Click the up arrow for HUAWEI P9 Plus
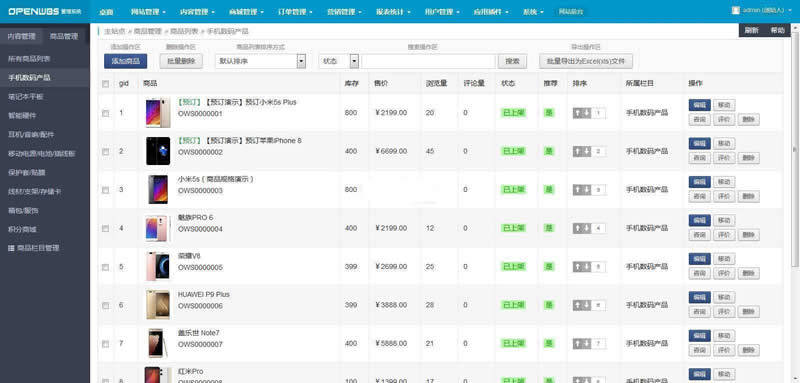The width and height of the screenshot is (800, 383). point(577,305)
